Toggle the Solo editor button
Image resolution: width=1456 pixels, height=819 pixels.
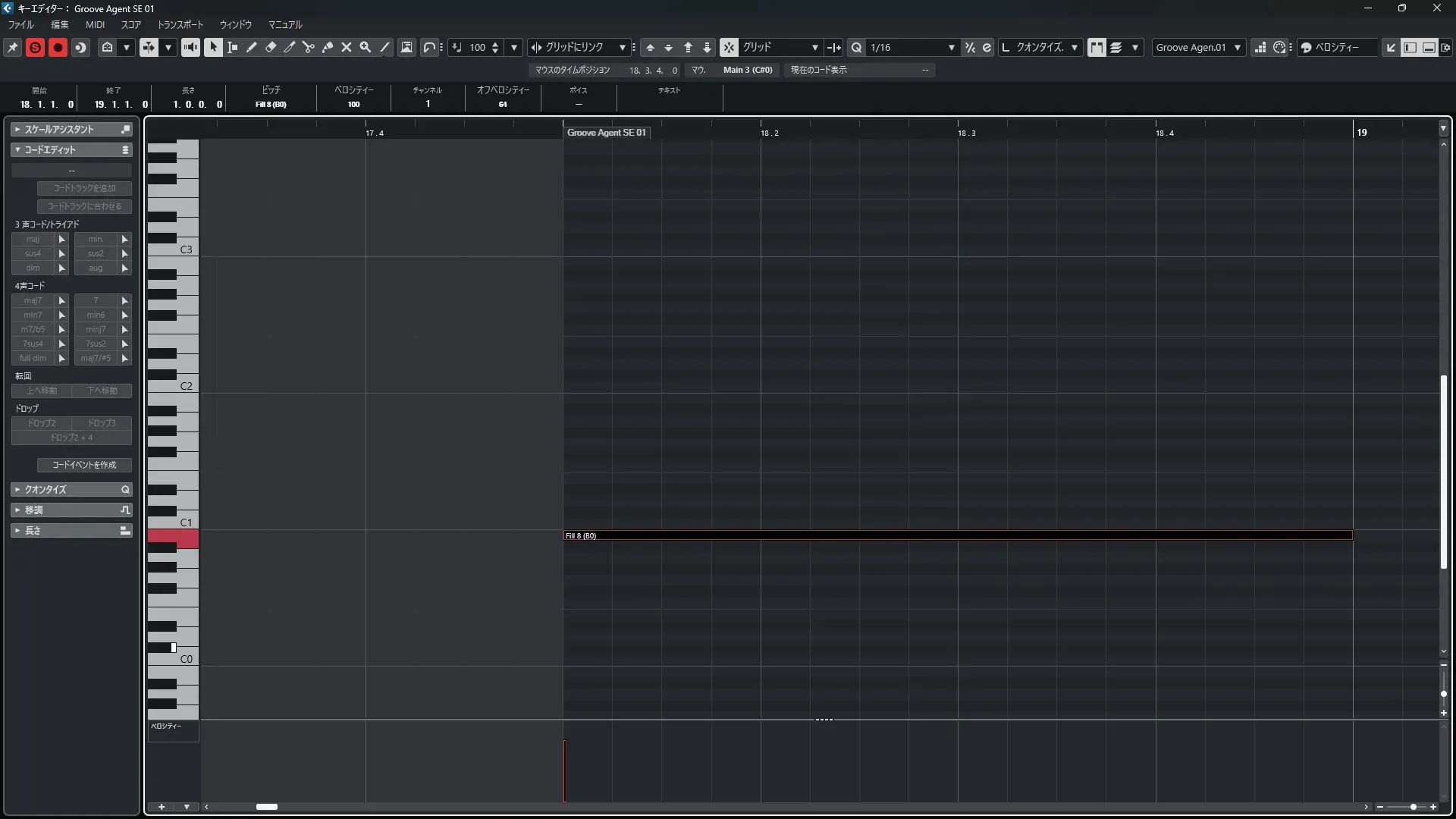35,47
